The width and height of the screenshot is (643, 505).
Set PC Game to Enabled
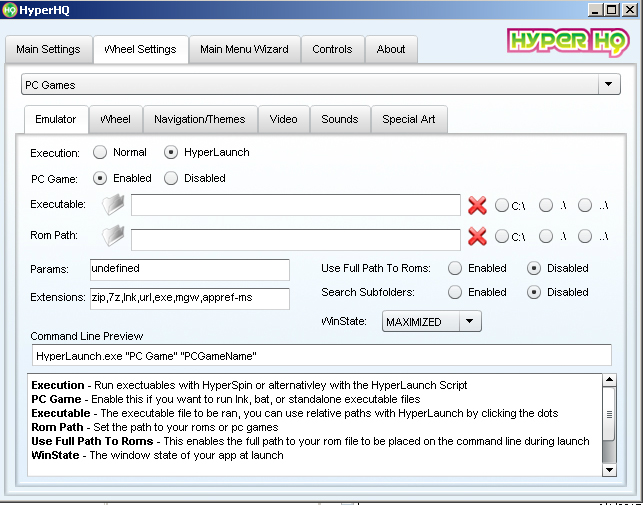tap(100, 178)
